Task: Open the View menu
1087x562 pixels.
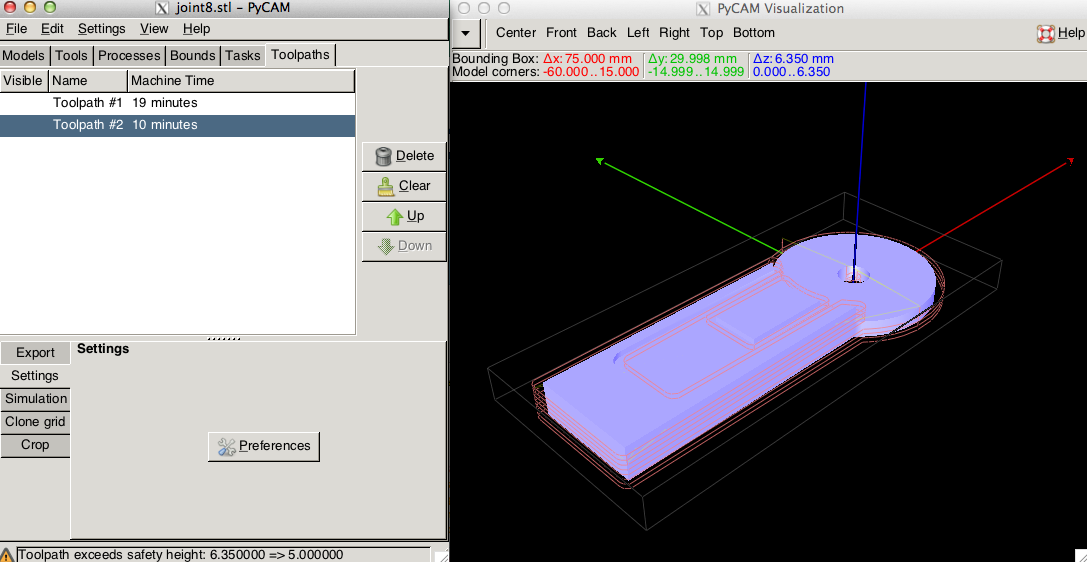Action: (154, 29)
